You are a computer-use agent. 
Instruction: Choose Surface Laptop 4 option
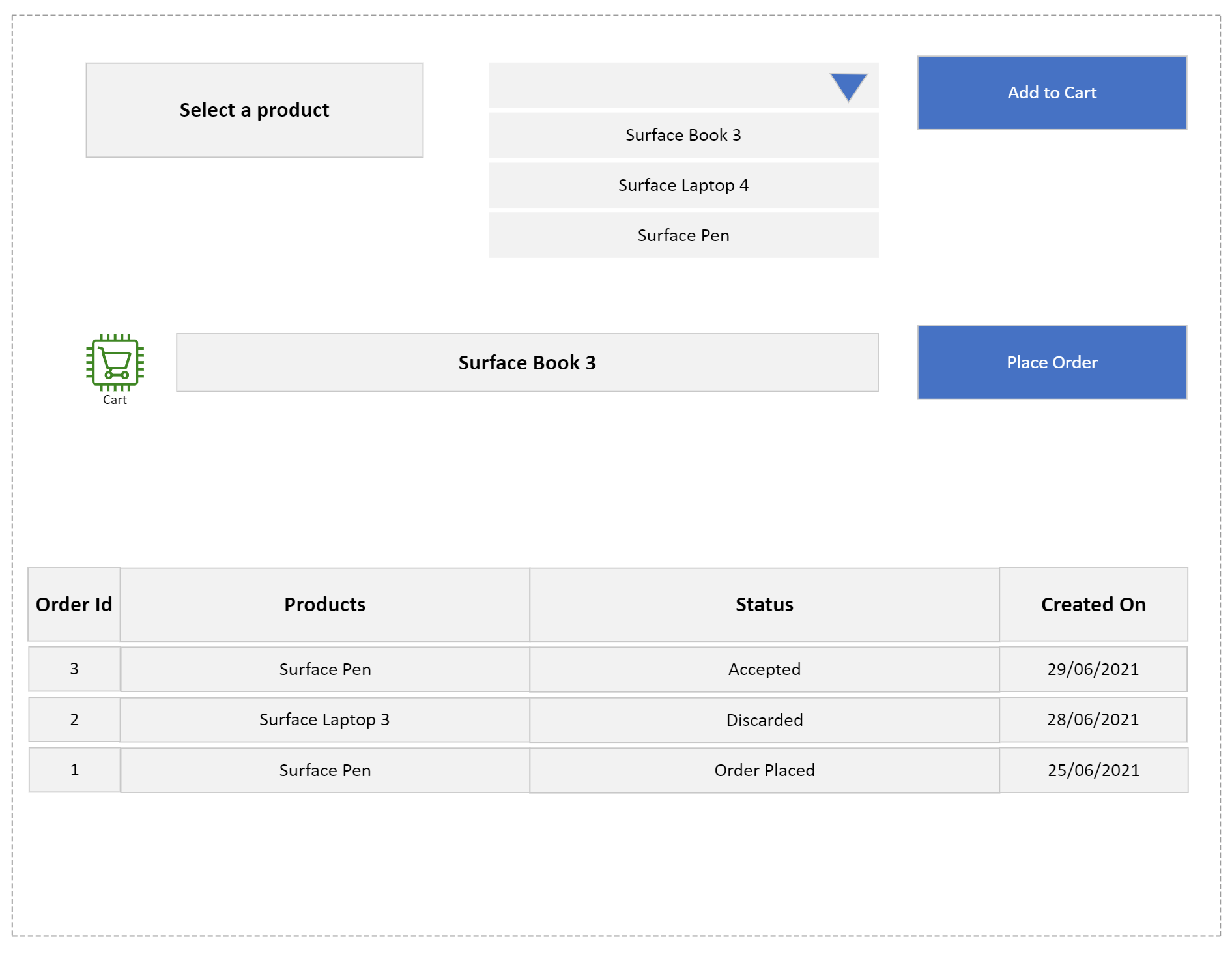683,185
